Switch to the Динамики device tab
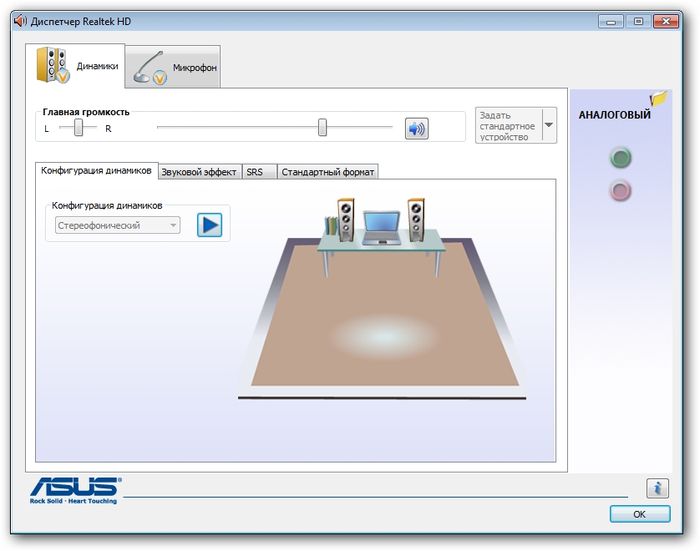This screenshot has height=551, width=700. tap(75, 66)
